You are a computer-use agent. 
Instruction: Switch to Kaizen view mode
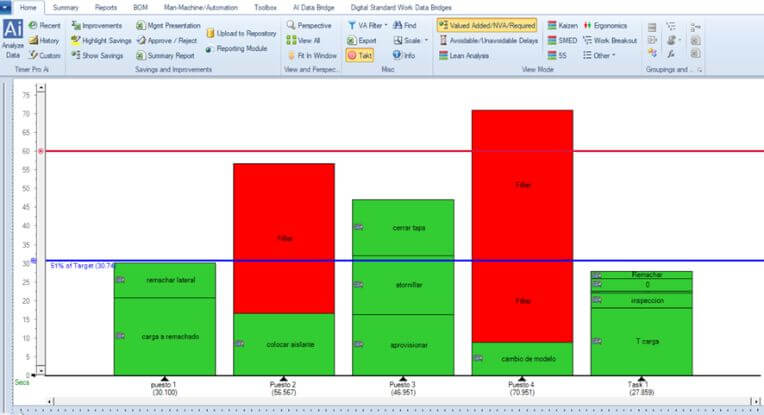tap(563, 25)
